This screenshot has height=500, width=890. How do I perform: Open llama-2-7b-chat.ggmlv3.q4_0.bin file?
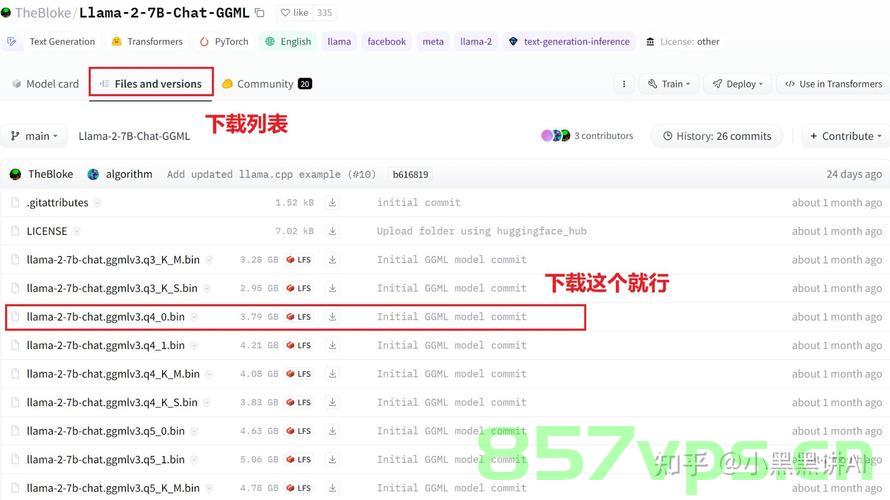coord(106,317)
